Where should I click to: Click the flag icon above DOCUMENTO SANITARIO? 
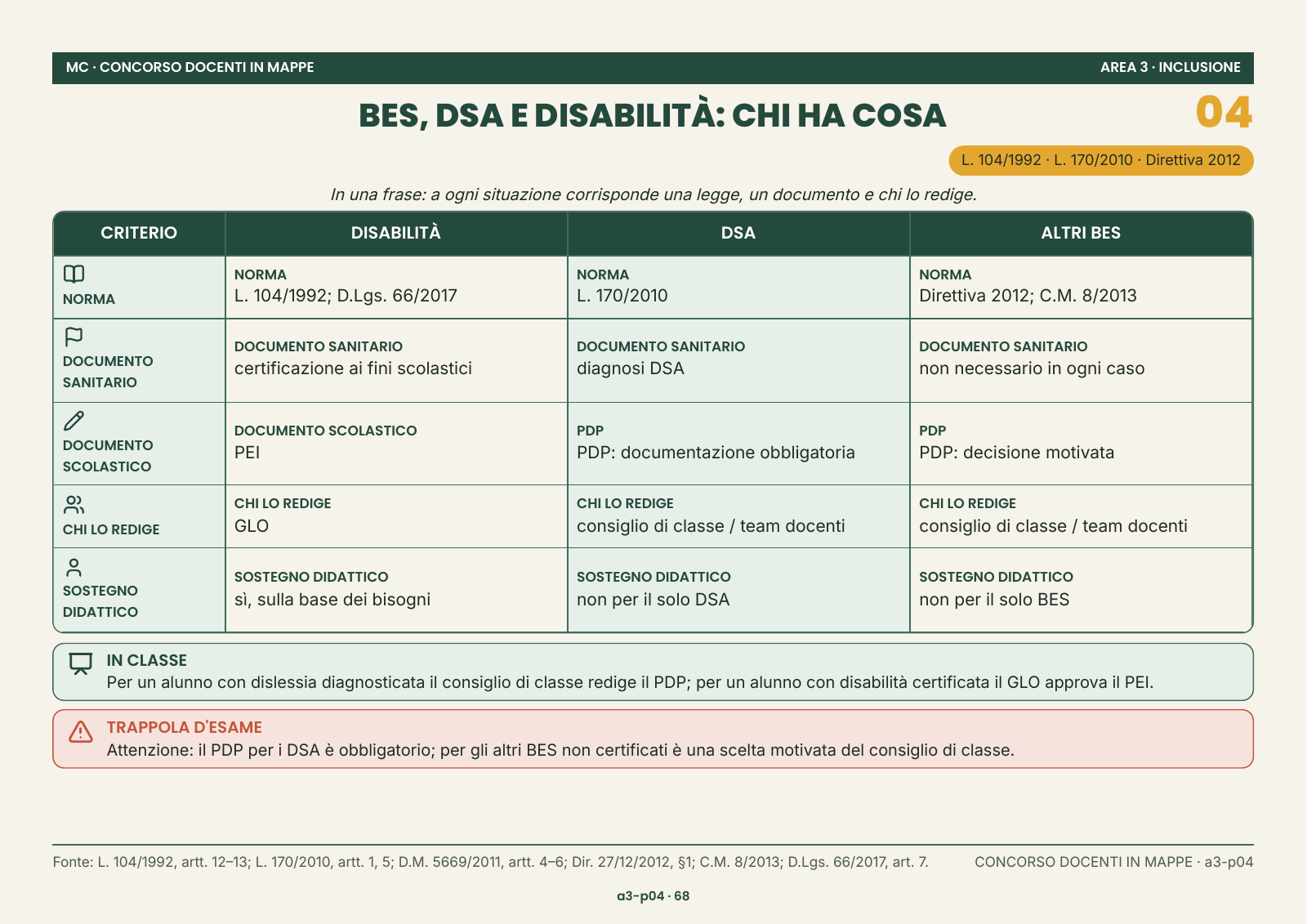(74, 337)
